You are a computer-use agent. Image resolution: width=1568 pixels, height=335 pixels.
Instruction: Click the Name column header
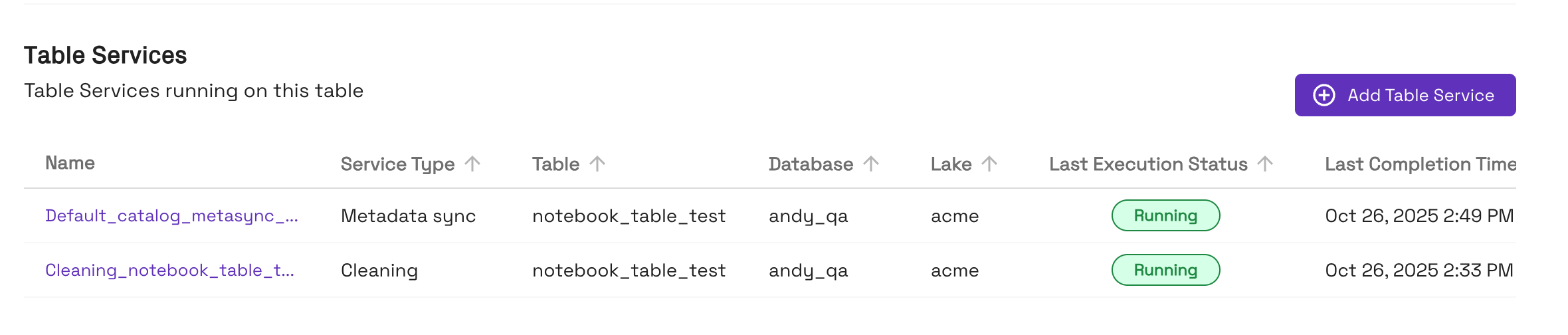click(x=70, y=164)
